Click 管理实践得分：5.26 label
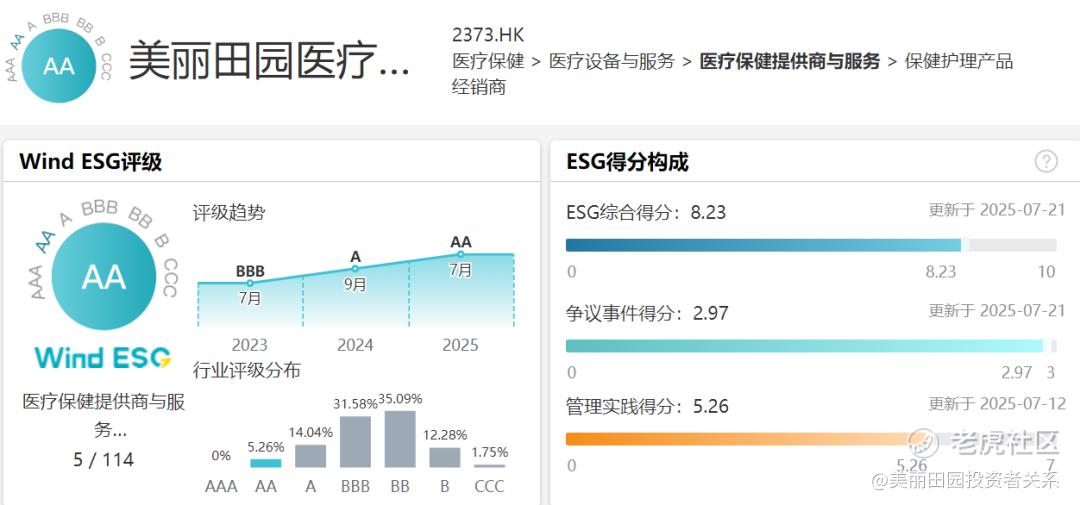 click(647, 406)
